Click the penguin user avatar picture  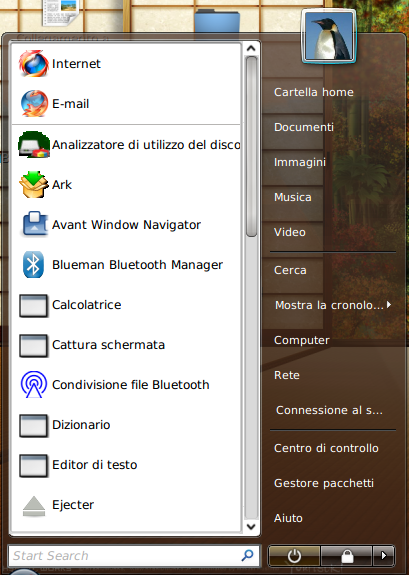(328, 36)
